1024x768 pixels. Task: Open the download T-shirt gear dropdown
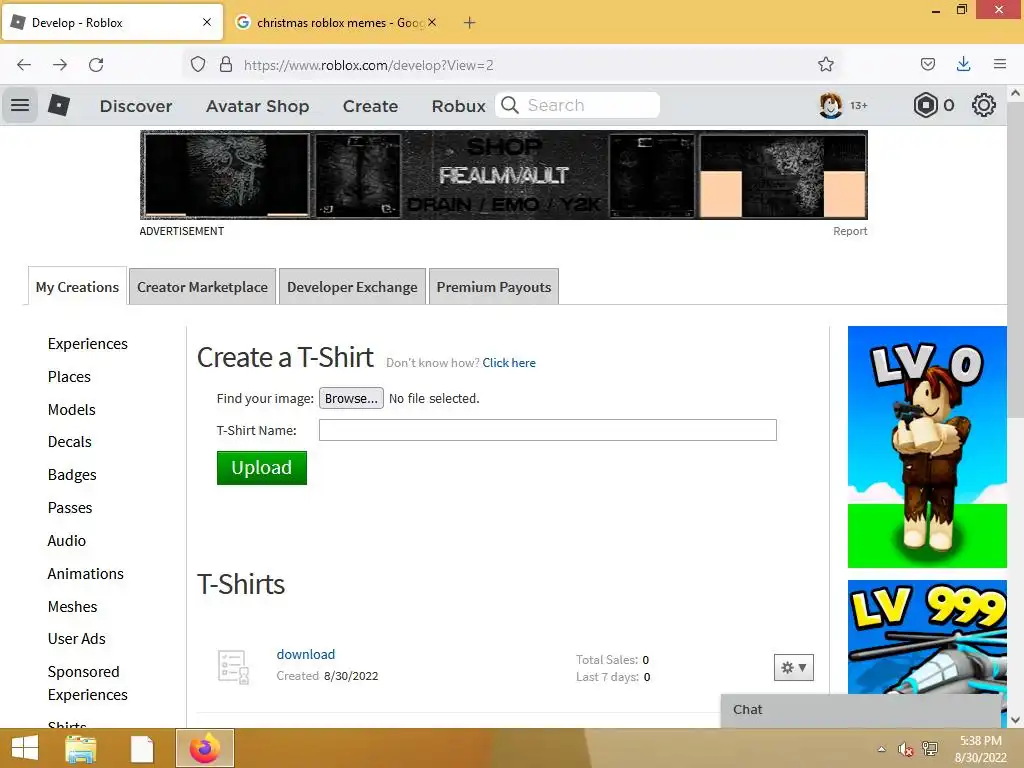(x=793, y=667)
